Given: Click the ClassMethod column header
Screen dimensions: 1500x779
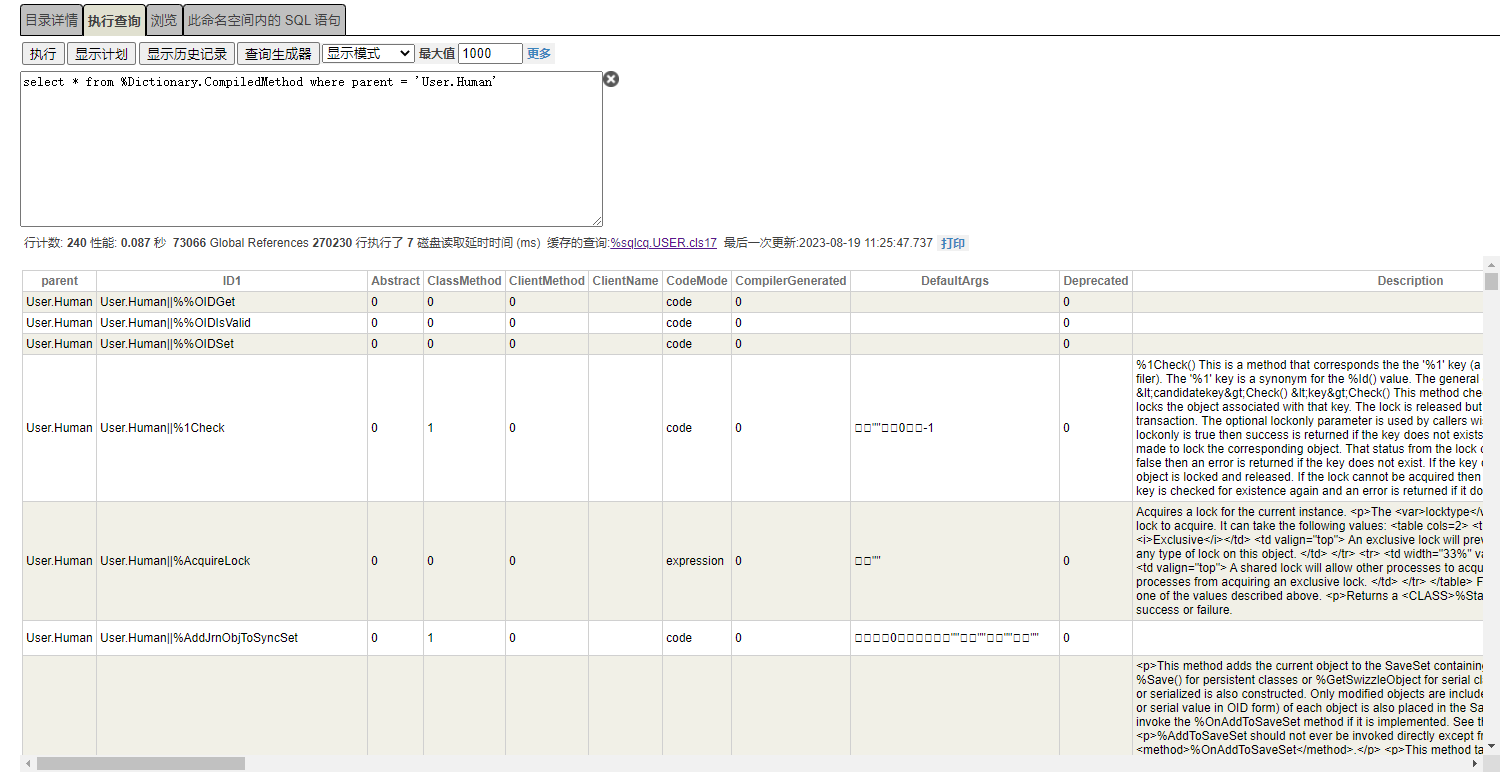Looking at the screenshot, I should pos(464,281).
